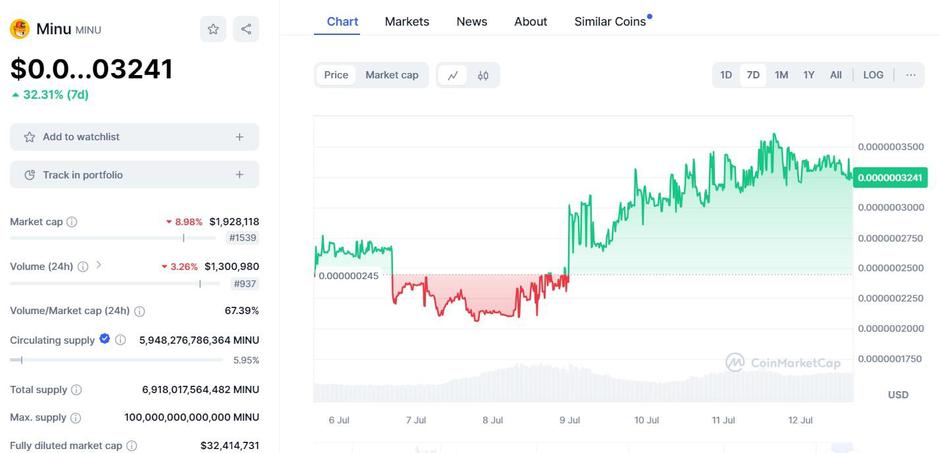Toggle chart to Market cap view

(x=392, y=75)
